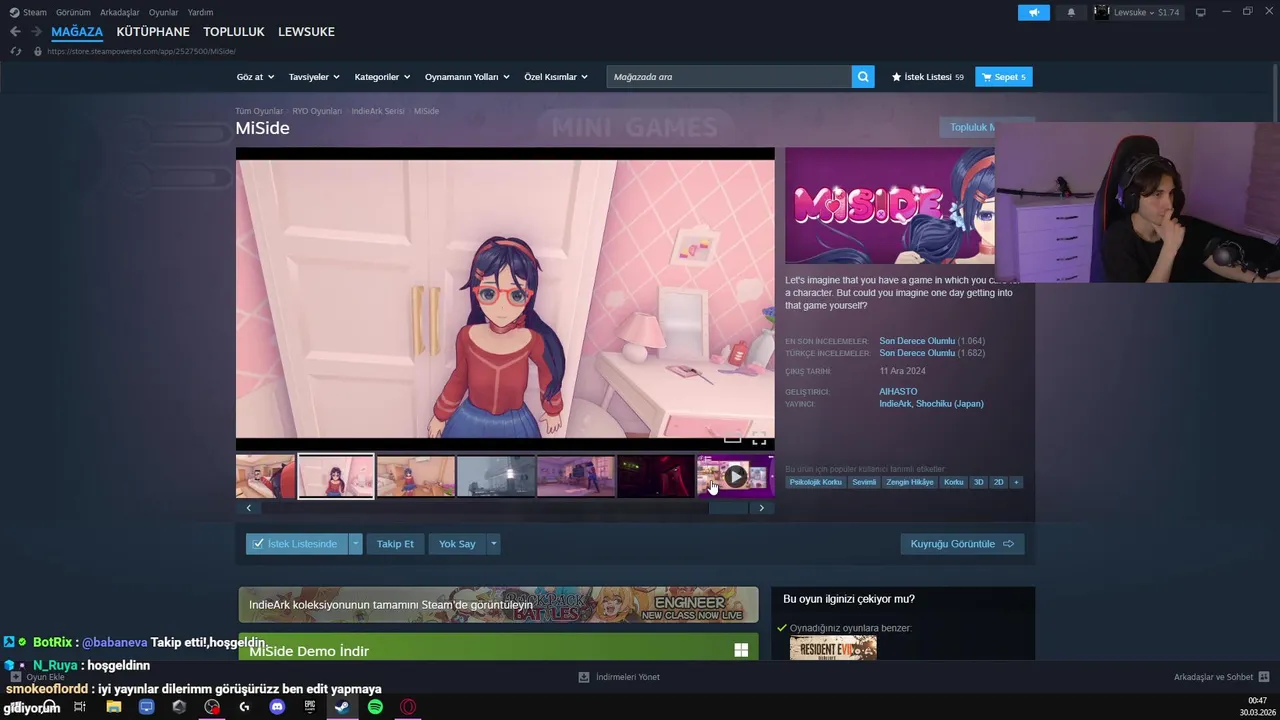Click the Tüm Oyunlar breadcrumb link
Viewport: 1280px width, 720px height.
point(259,111)
